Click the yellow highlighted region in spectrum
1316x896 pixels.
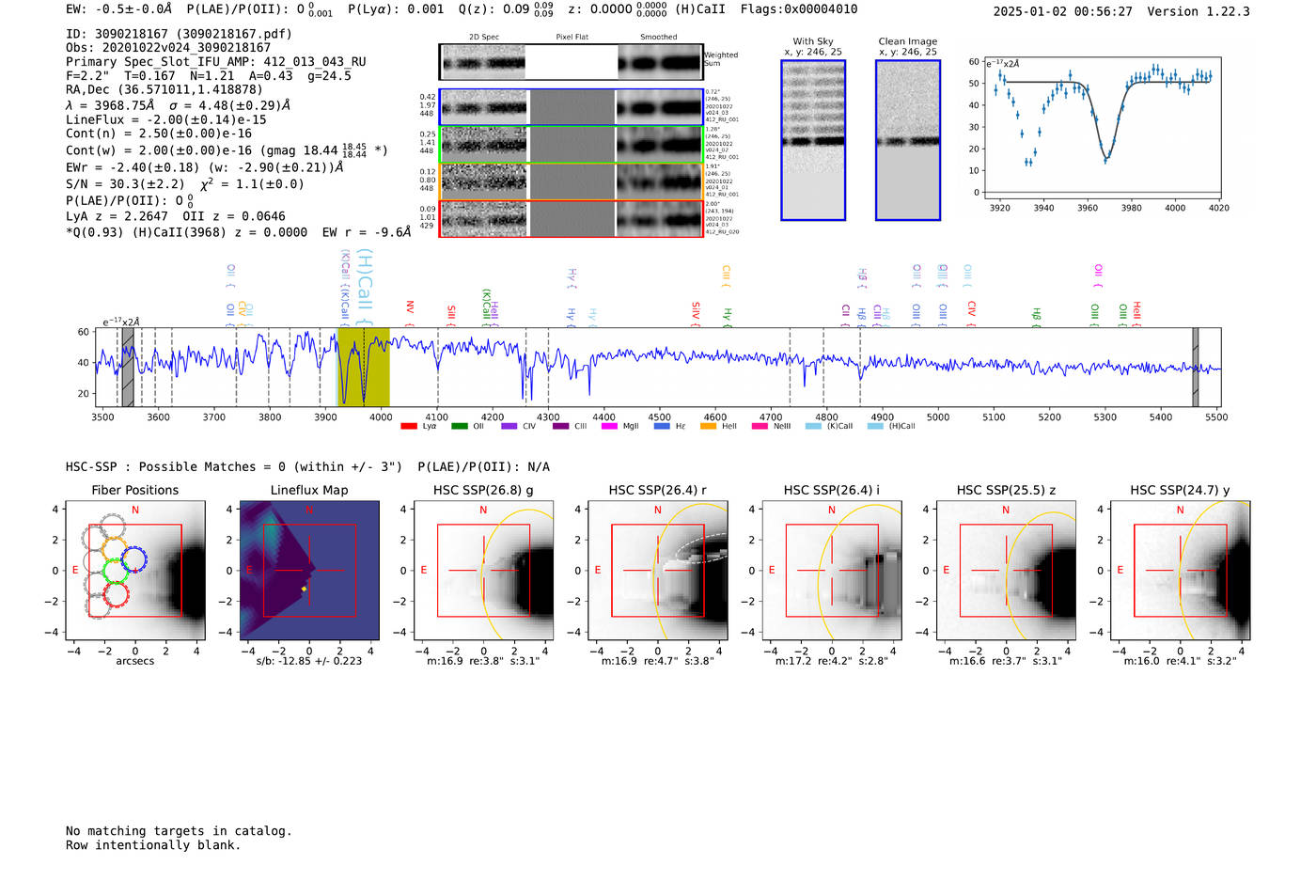[364, 367]
